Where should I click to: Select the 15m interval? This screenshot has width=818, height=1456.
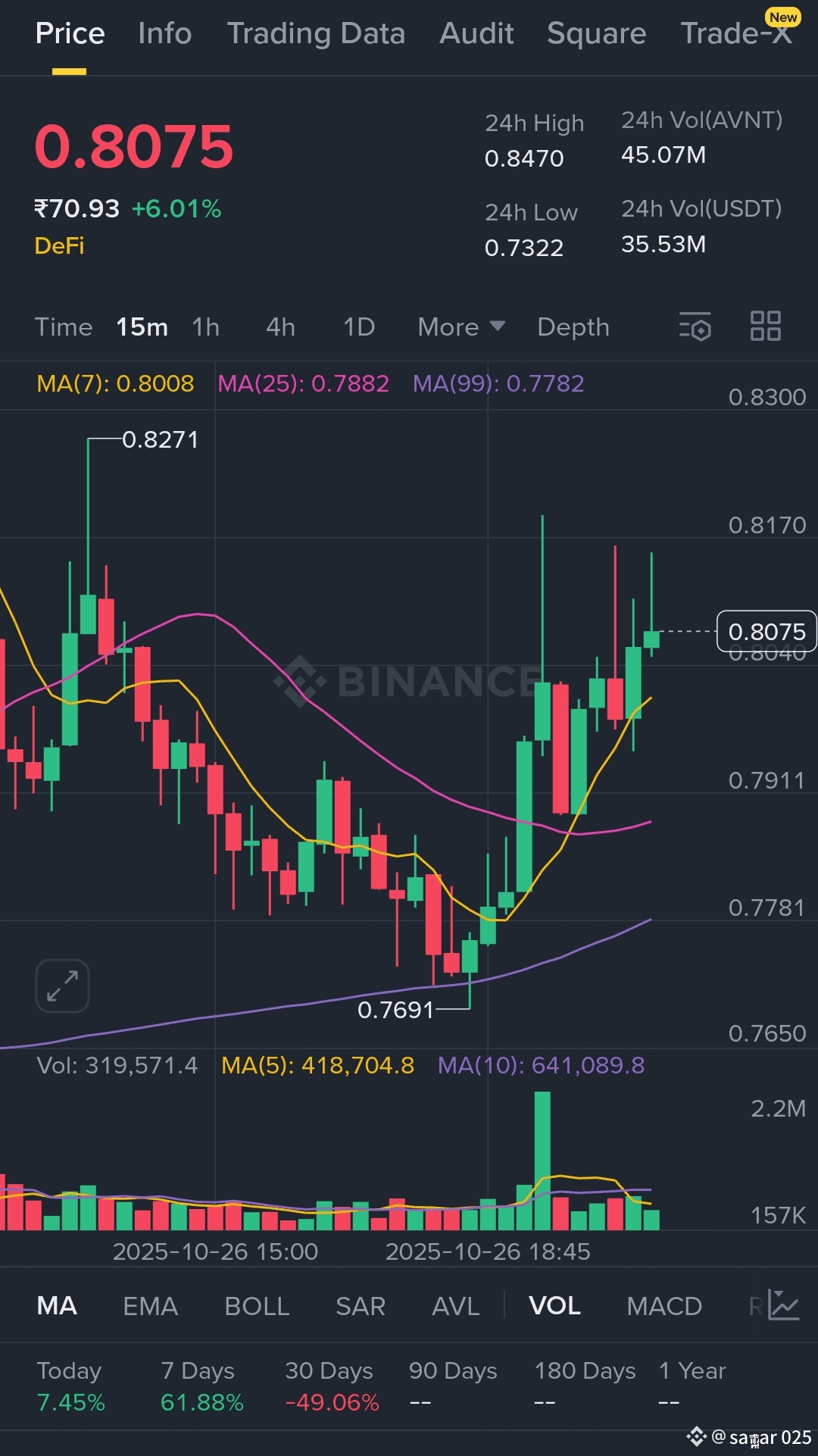[142, 327]
